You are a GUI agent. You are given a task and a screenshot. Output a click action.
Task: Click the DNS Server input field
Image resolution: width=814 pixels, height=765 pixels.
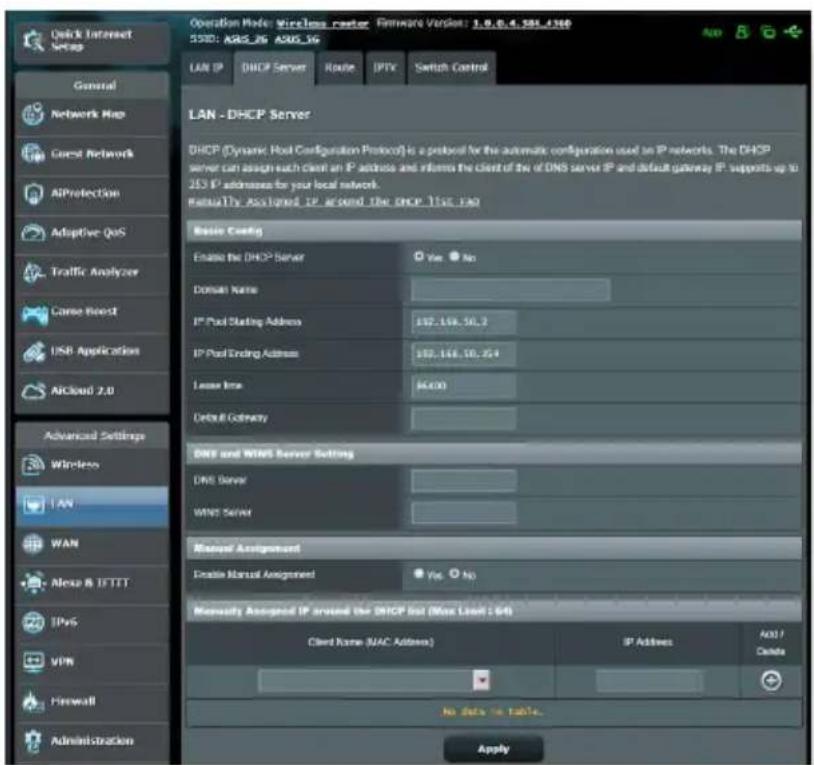pos(464,481)
